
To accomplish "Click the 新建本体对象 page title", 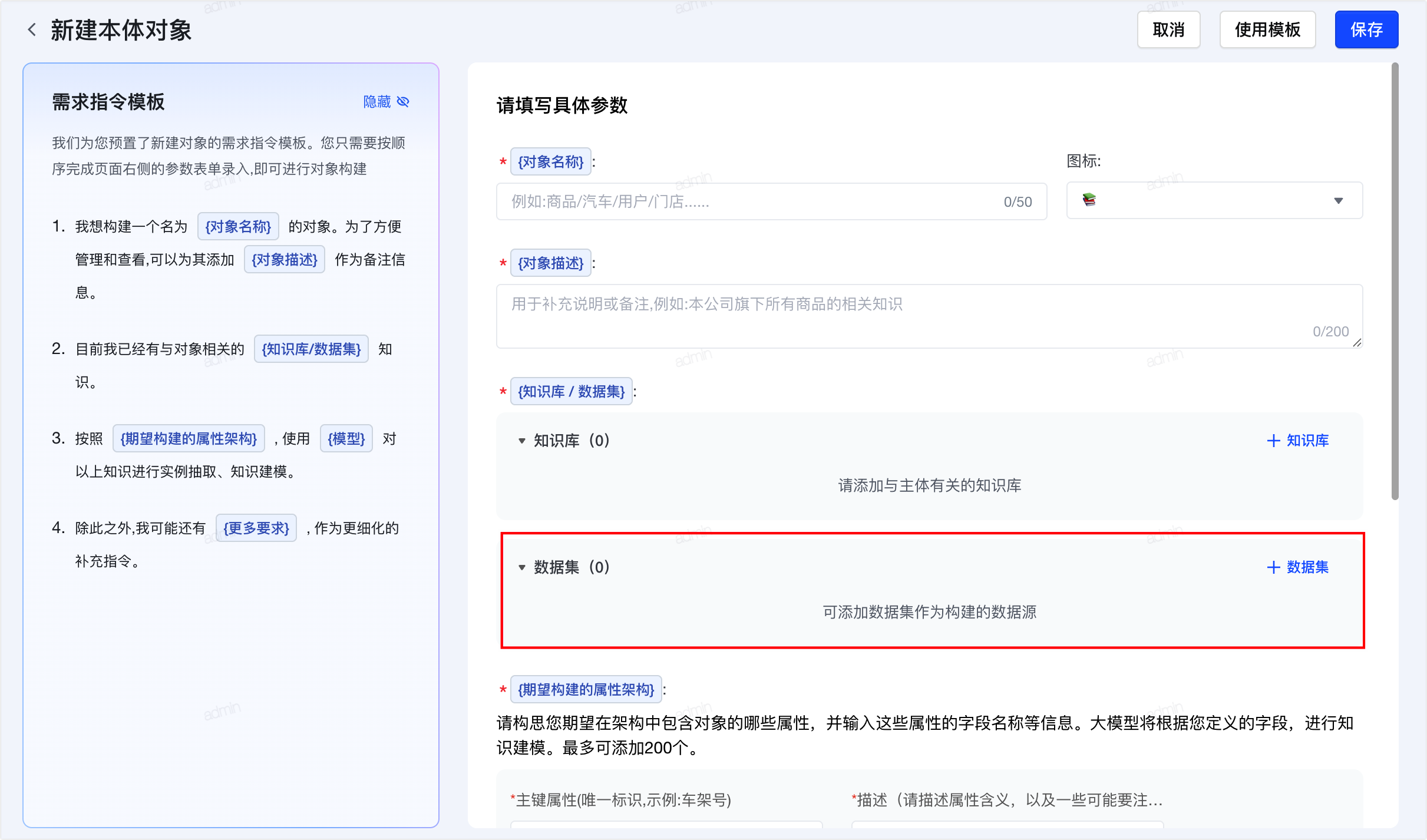I will 121,30.
